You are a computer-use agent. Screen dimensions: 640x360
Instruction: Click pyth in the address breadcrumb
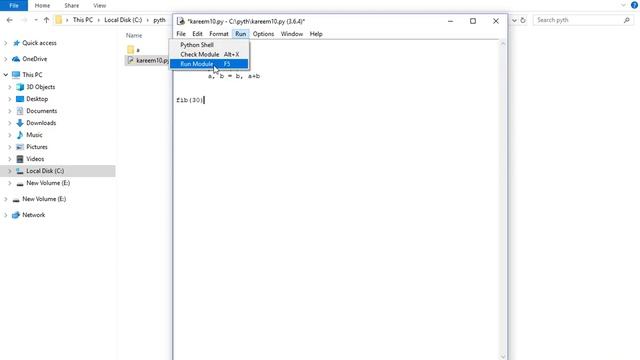pyautogui.click(x=159, y=20)
